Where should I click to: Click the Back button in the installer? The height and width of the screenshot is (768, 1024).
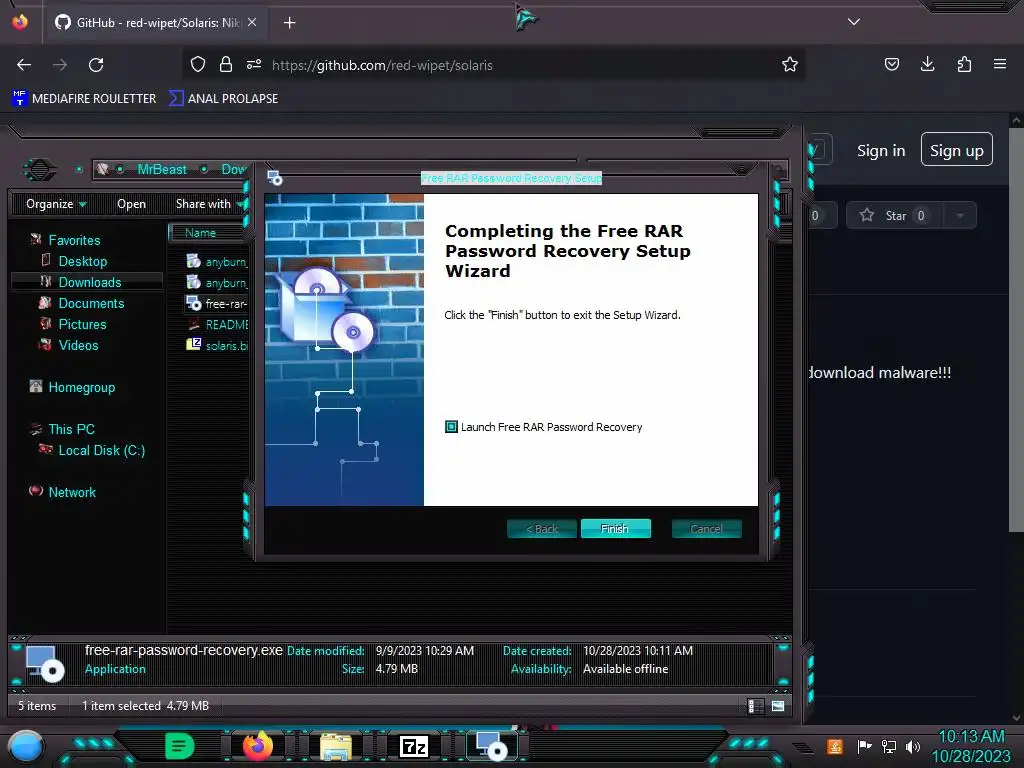pyautogui.click(x=541, y=528)
